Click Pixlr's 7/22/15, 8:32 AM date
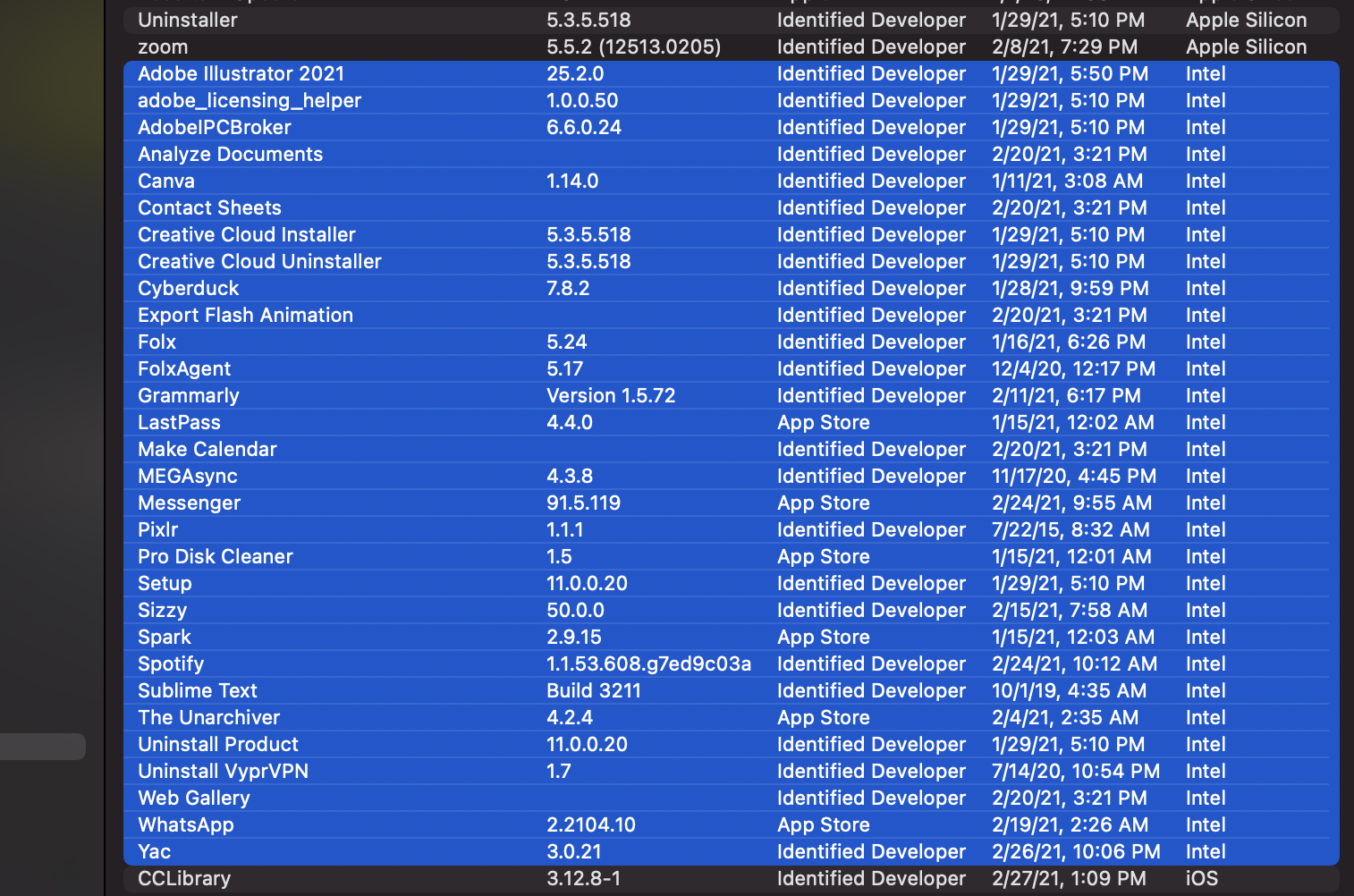This screenshot has width=1354, height=896. point(1071,529)
